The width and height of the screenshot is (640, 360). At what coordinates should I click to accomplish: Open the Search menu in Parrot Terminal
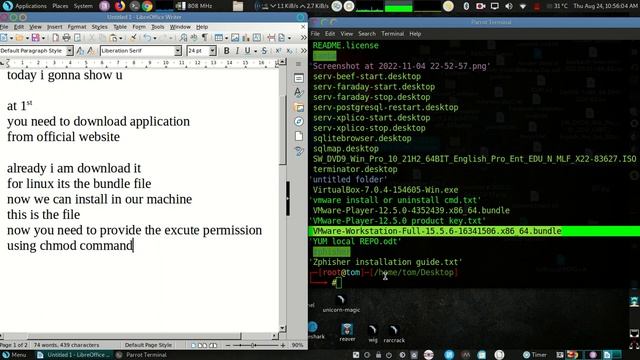(x=367, y=34)
